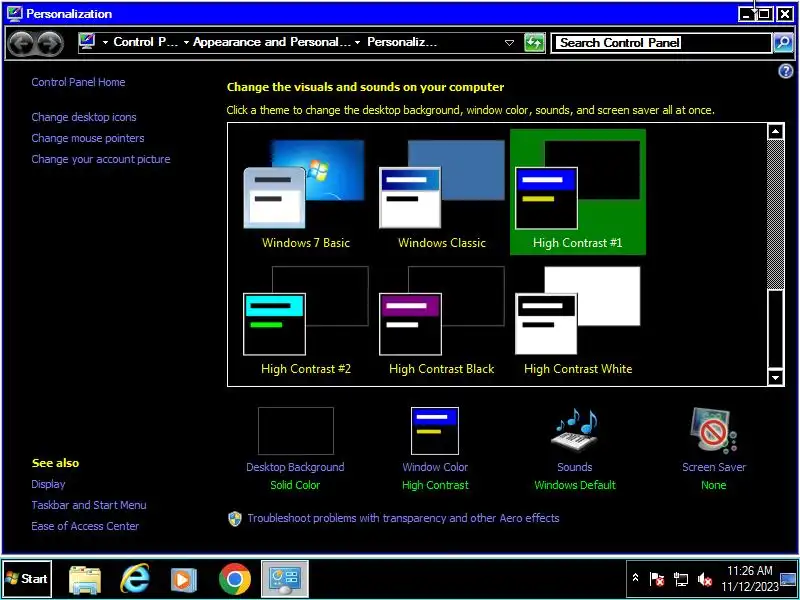Image resolution: width=800 pixels, height=600 pixels.
Task: Expand dropdown before Appearance and Personal... breadcrumb
Action: click(x=186, y=42)
